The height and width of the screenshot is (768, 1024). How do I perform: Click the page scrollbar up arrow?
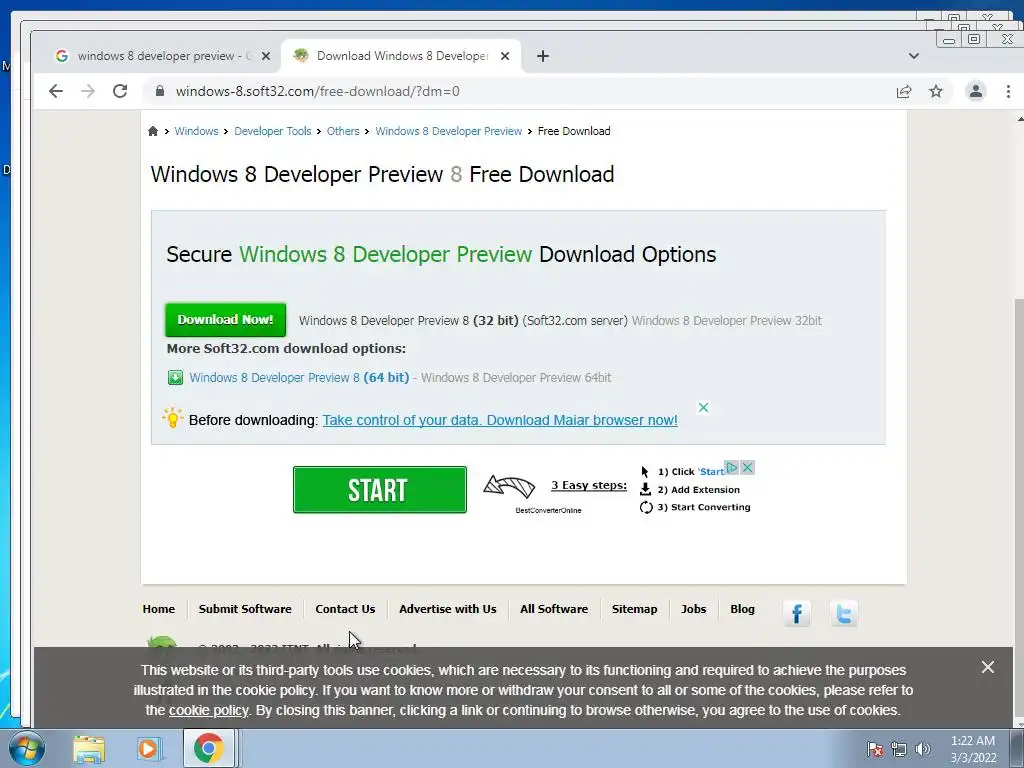(x=1020, y=119)
